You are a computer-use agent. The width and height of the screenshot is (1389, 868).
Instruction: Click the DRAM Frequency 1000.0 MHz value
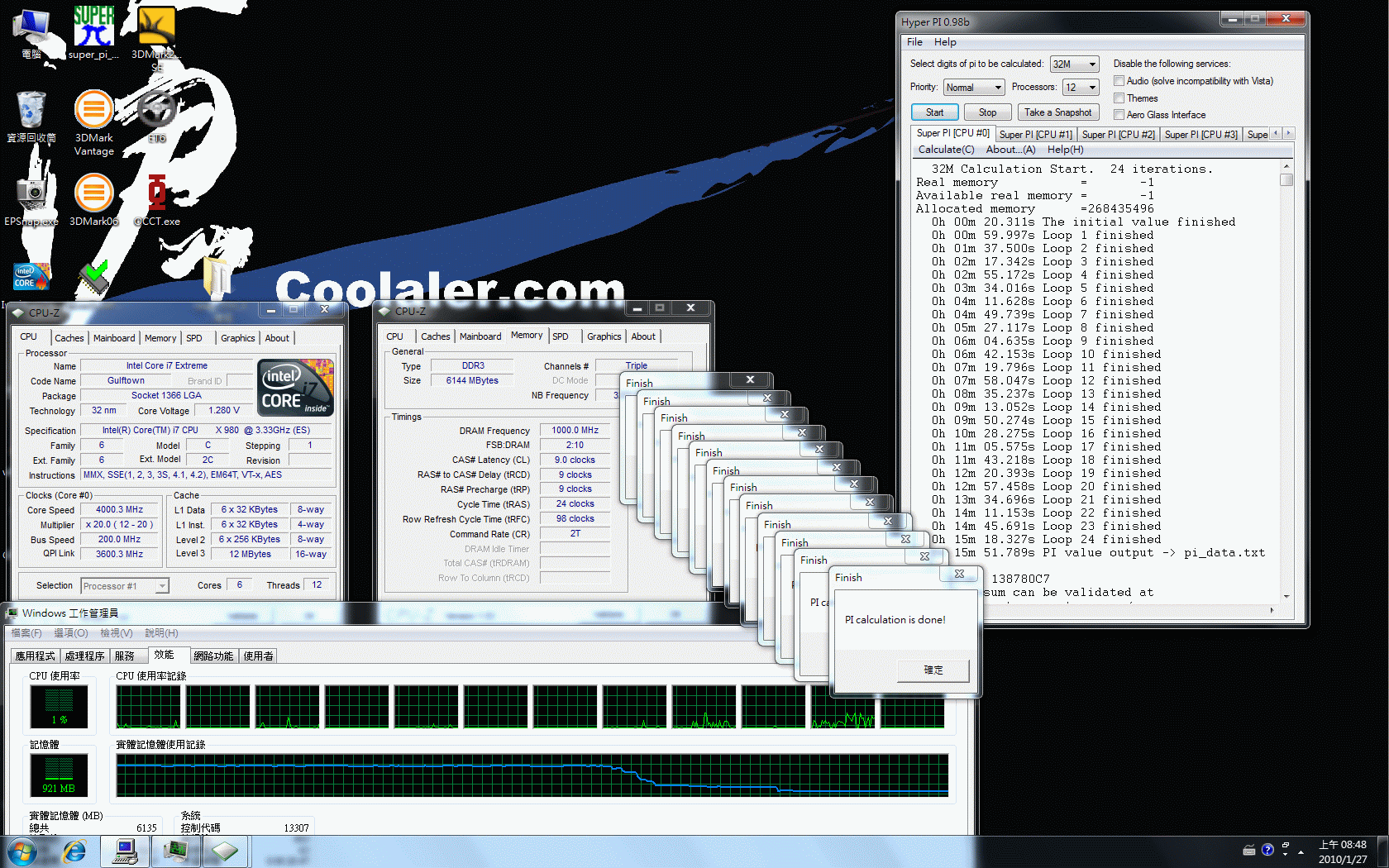(x=575, y=431)
